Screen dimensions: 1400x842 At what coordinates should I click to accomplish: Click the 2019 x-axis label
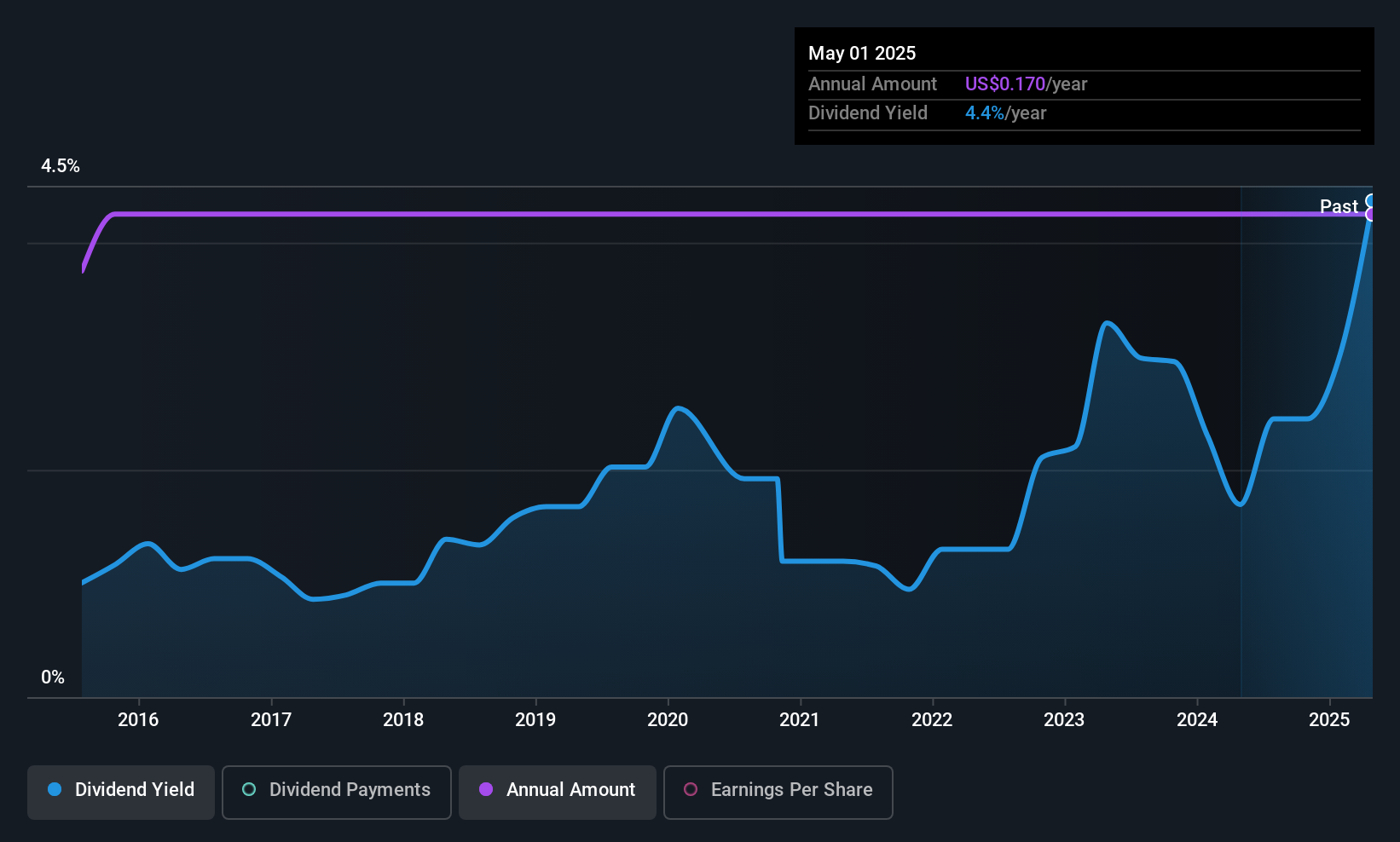535,720
